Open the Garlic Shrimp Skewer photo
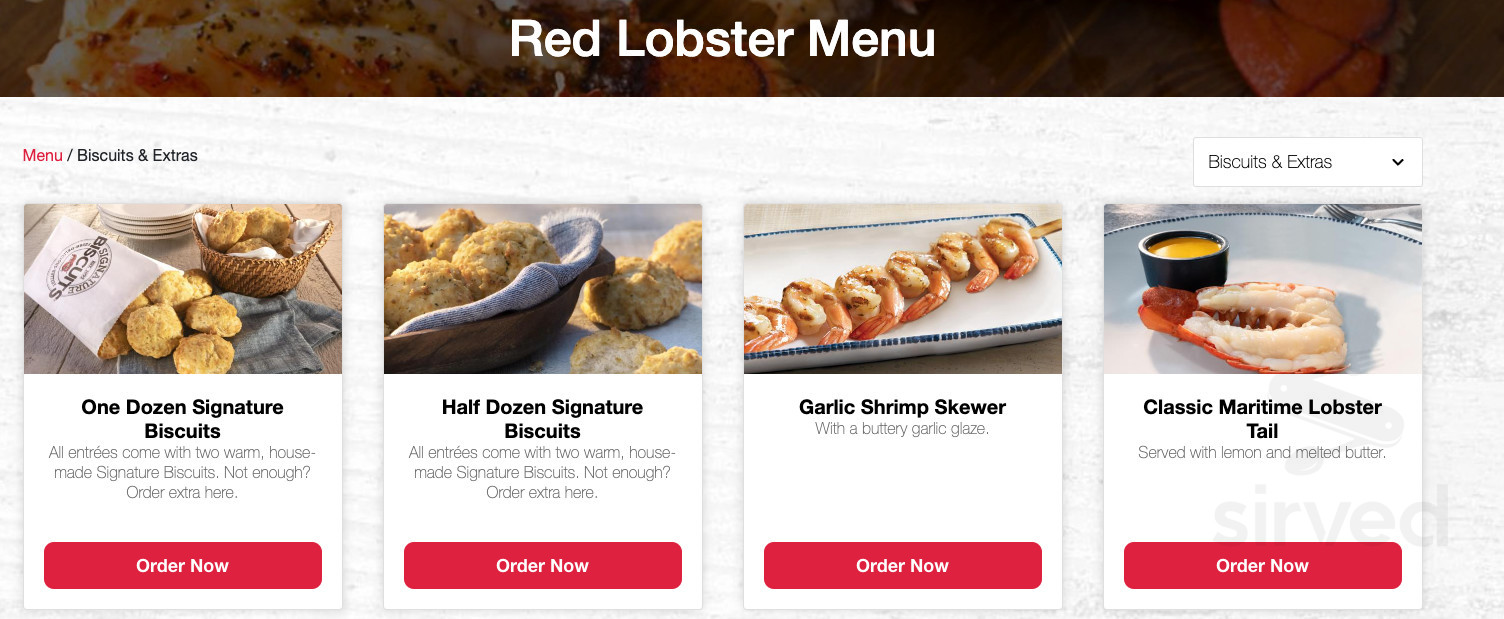Image resolution: width=1504 pixels, height=619 pixels. pyautogui.click(x=903, y=289)
